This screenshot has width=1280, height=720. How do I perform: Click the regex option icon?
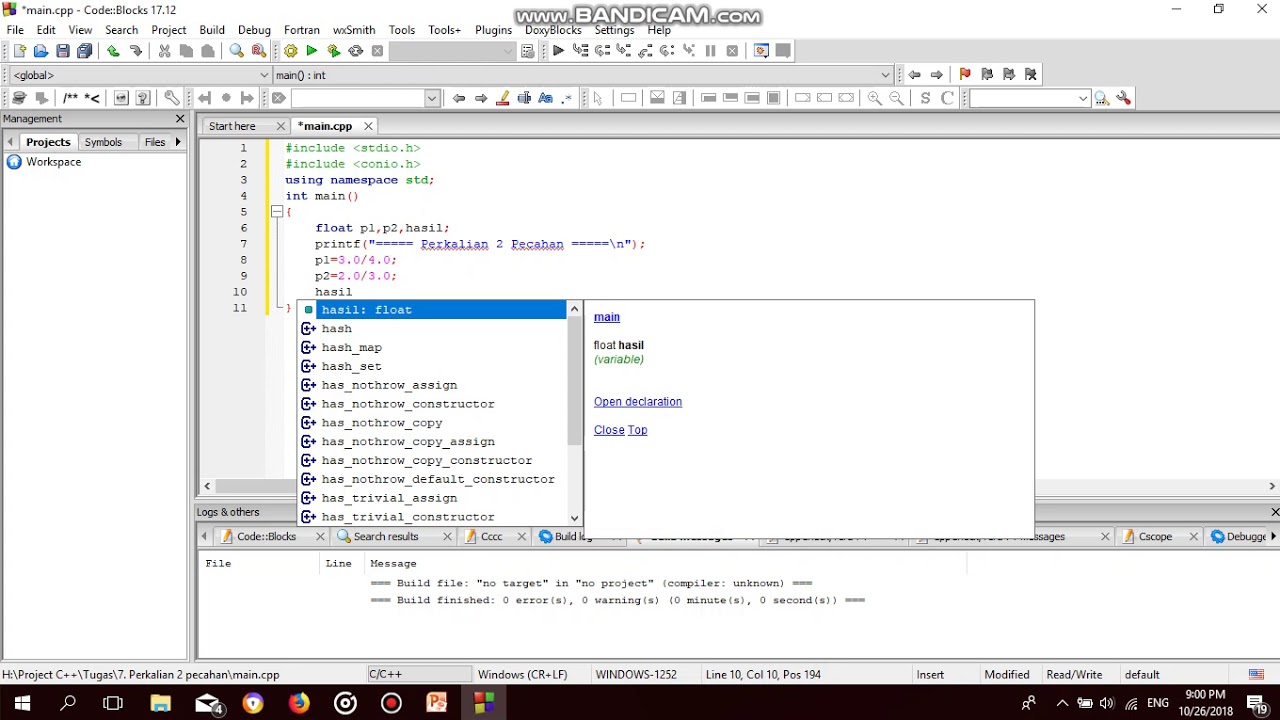tap(567, 98)
